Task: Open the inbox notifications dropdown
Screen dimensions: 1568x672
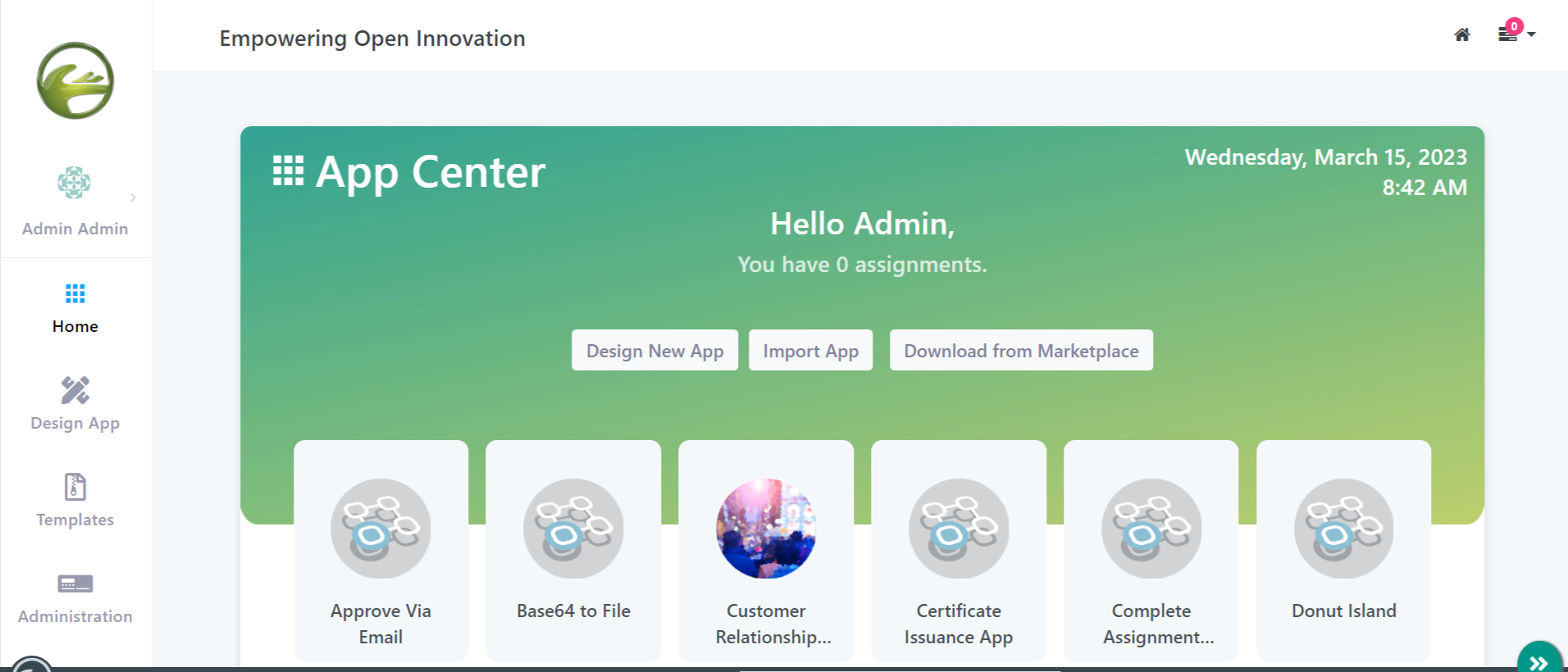Action: pyautogui.click(x=1515, y=34)
